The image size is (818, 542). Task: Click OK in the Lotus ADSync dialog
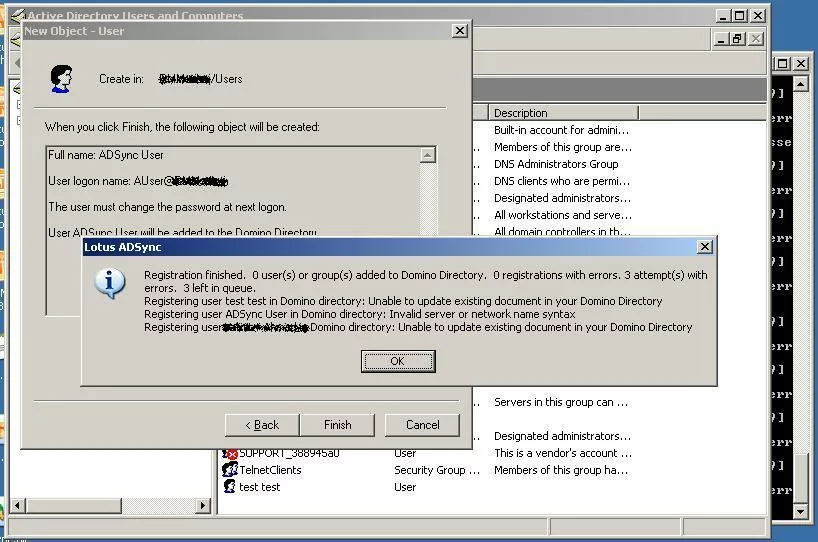397,361
